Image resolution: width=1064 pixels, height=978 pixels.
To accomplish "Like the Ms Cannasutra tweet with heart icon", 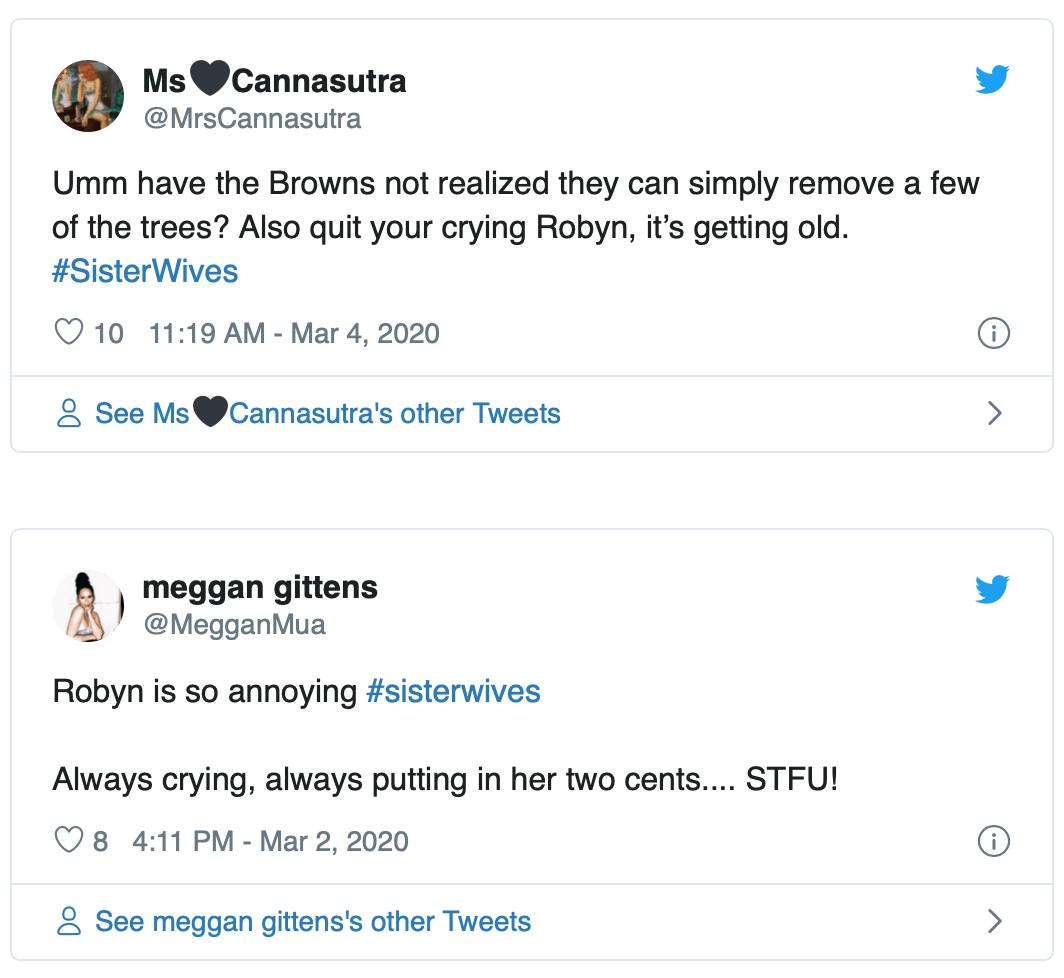I will point(68,333).
